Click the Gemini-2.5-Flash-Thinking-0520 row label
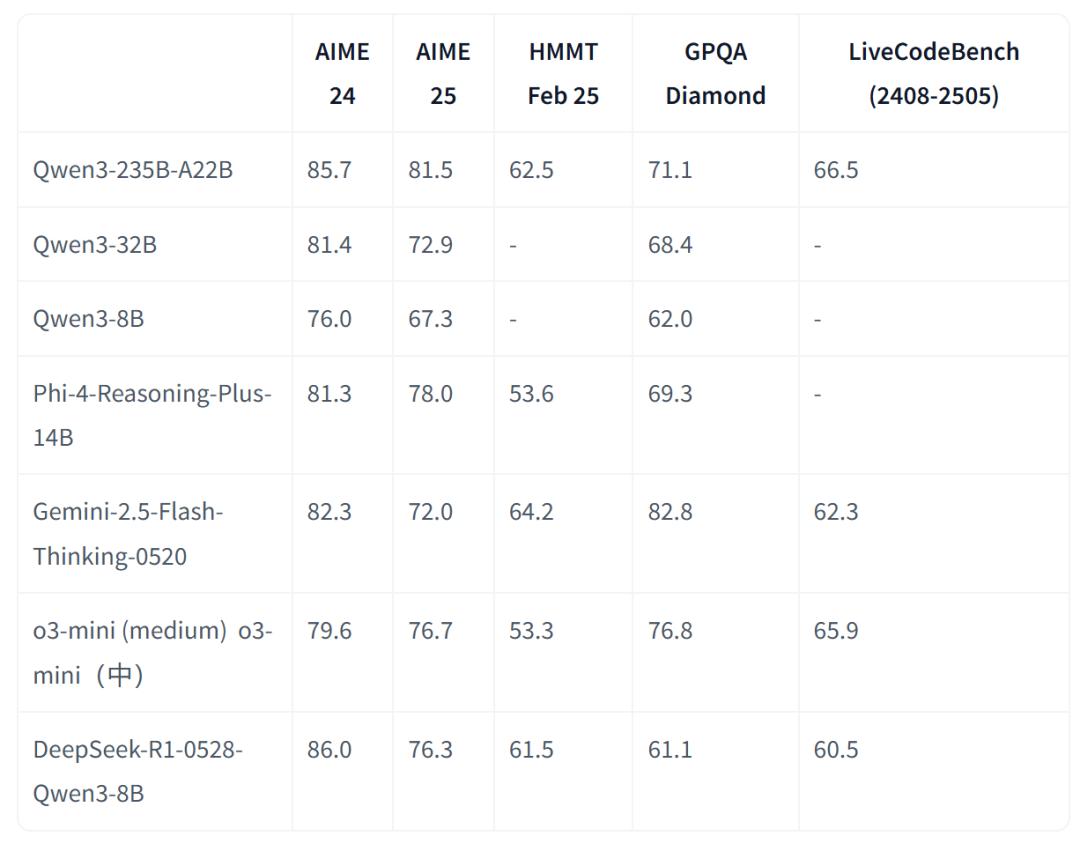1080x844 pixels. coord(128,533)
